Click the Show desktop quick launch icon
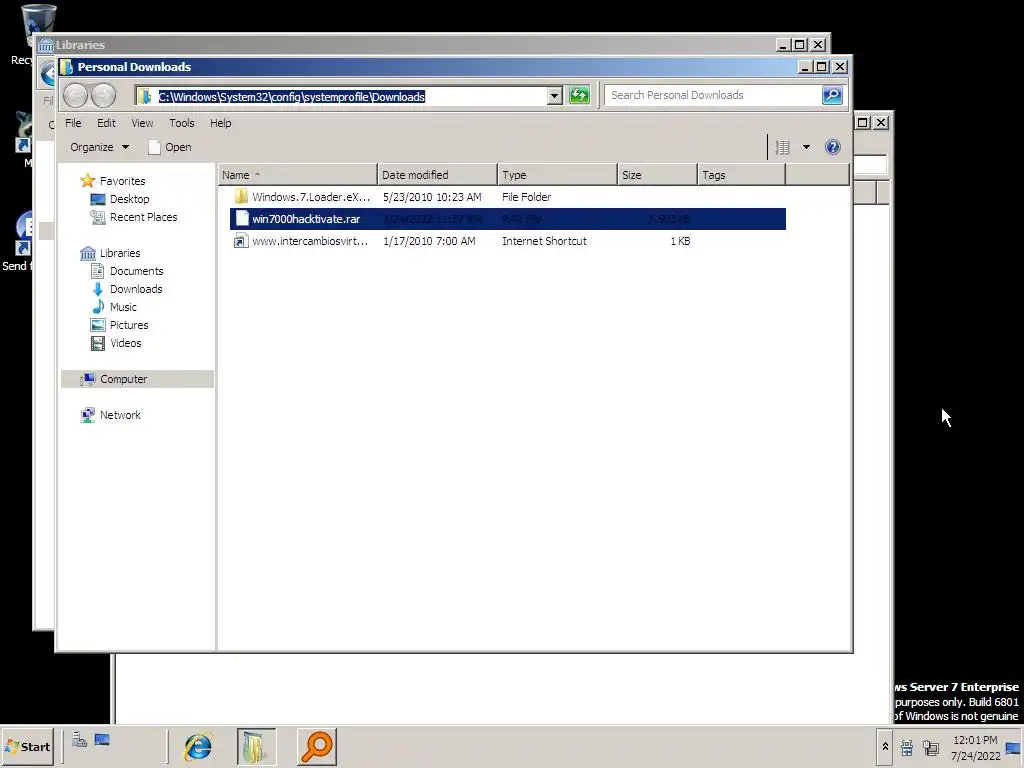 tap(102, 740)
